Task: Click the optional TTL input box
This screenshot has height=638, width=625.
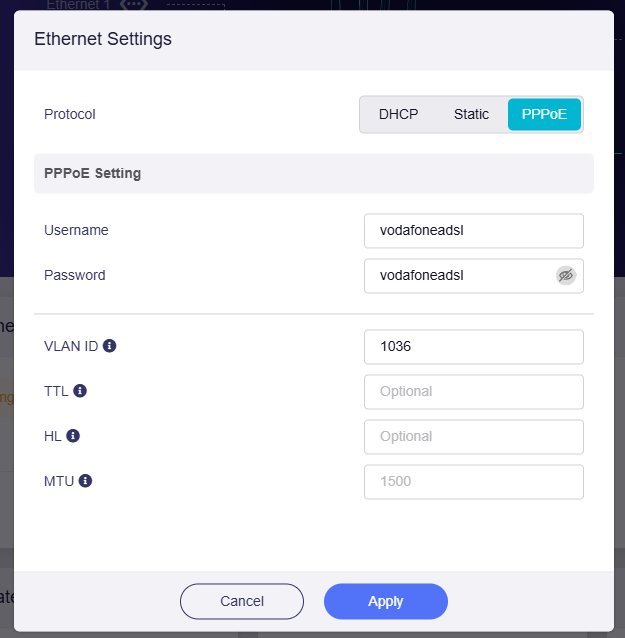Action: [x=473, y=392]
